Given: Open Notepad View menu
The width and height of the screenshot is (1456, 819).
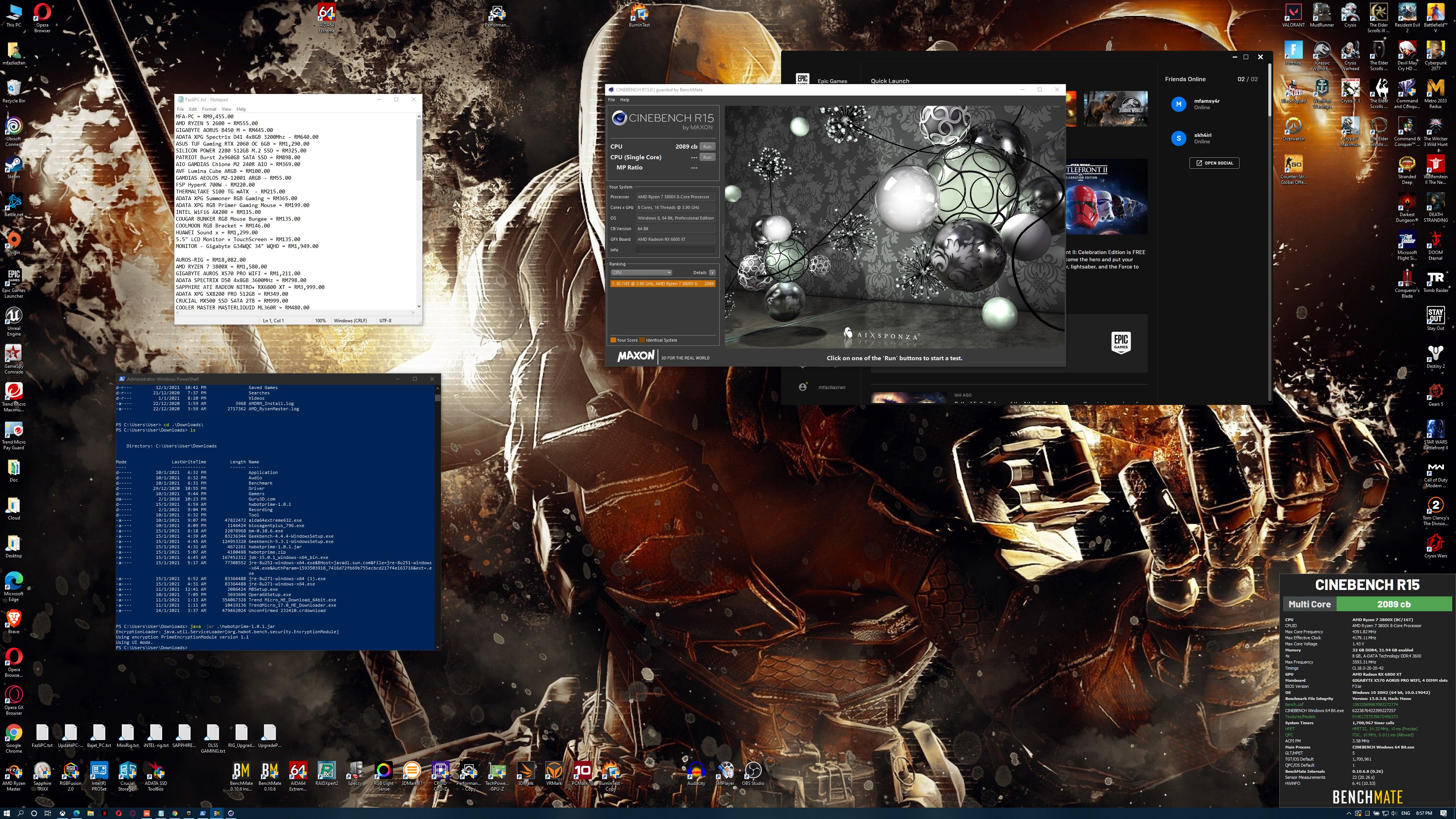Looking at the screenshot, I should (x=226, y=109).
